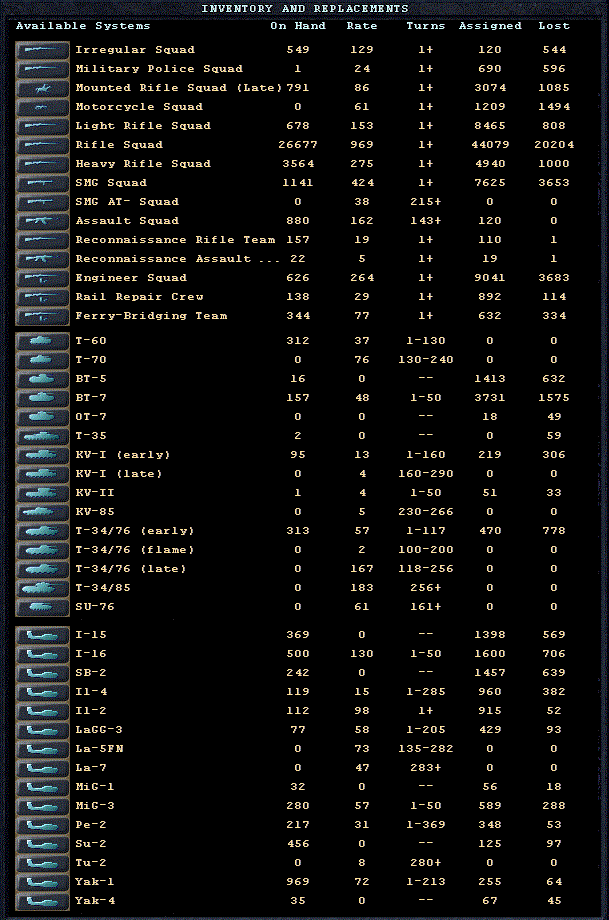This screenshot has height=920, width=609.
Task: Click the Irregular Squad rifle icon
Action: click(42, 50)
